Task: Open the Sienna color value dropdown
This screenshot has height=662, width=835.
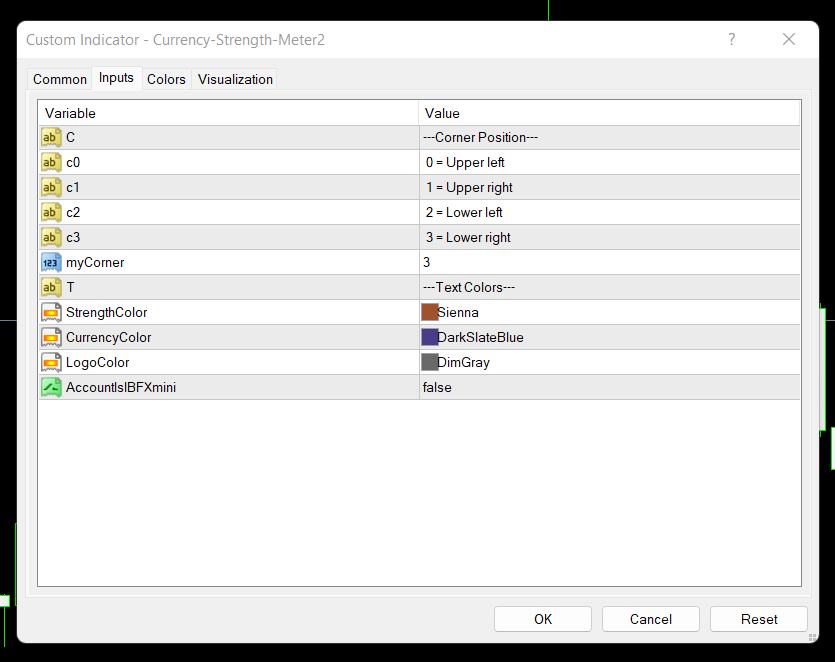Action: [609, 312]
